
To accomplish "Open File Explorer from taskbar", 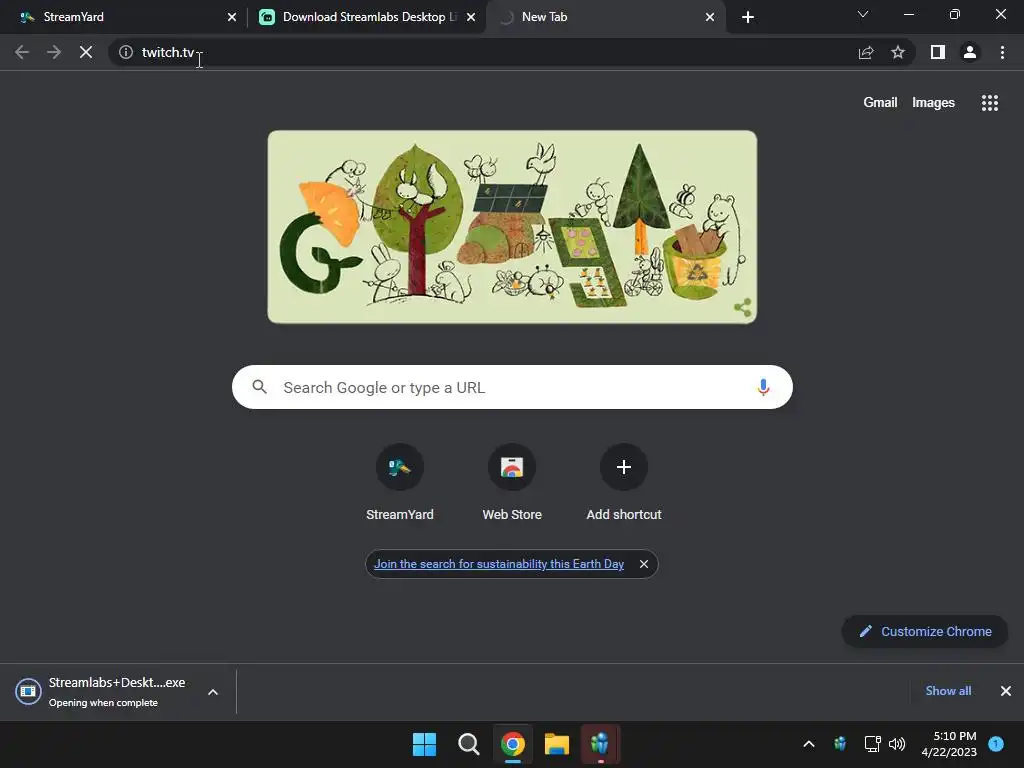I will click(557, 744).
